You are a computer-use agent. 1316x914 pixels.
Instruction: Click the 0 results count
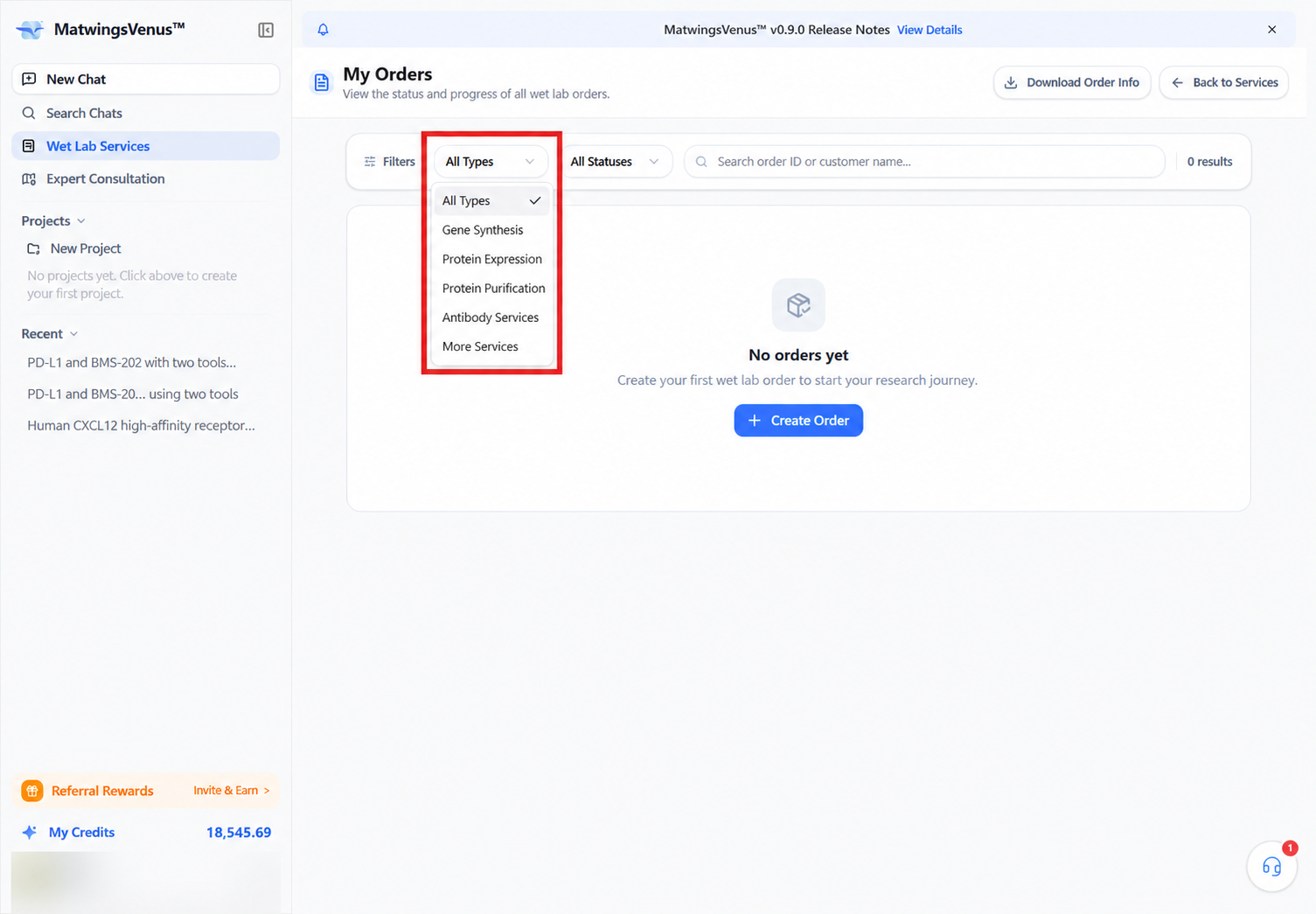tap(1209, 162)
